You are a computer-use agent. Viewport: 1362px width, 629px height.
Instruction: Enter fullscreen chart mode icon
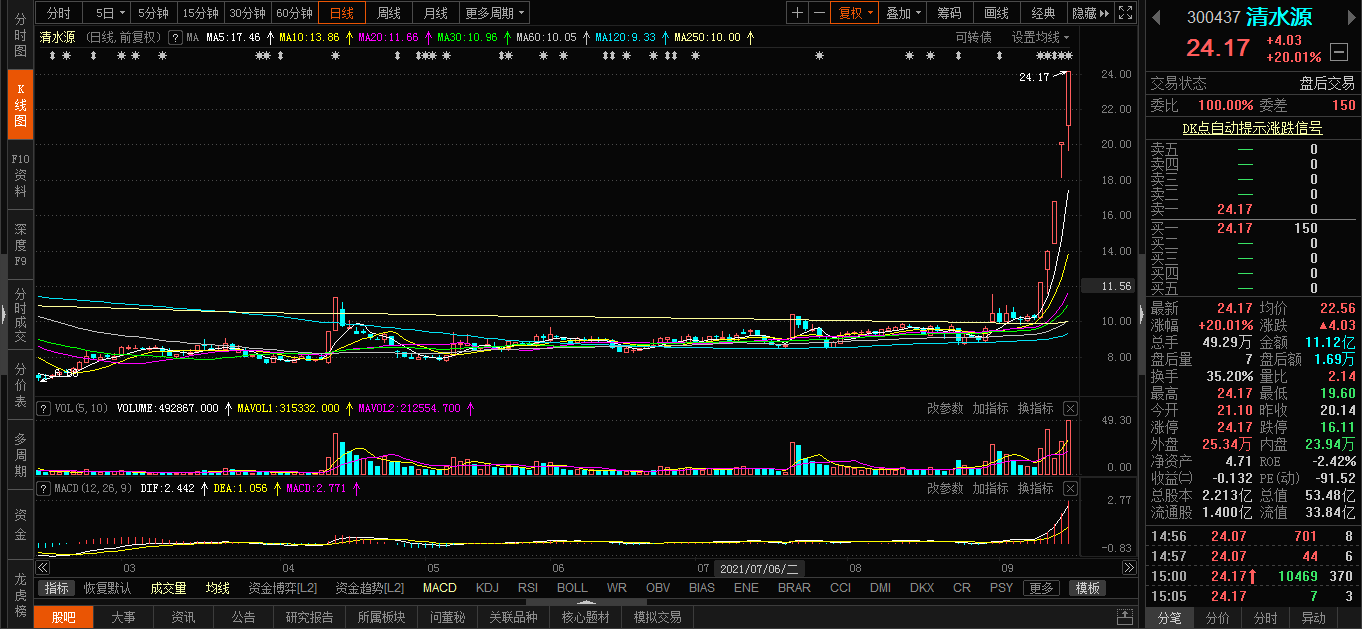coord(1125,13)
